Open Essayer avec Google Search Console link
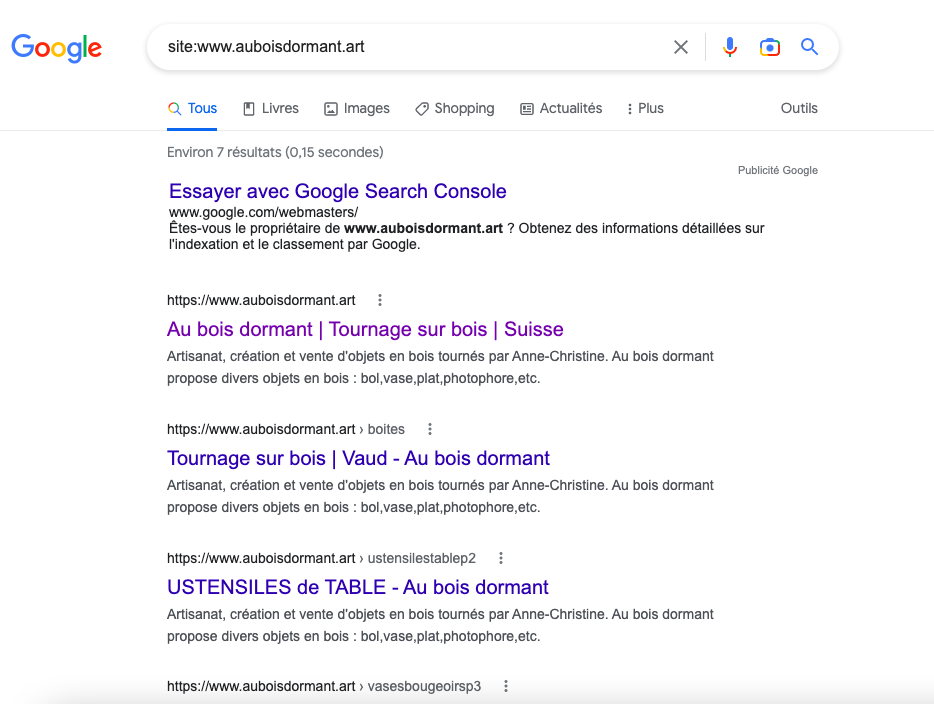Screen dimensions: 934x704 [338, 191]
